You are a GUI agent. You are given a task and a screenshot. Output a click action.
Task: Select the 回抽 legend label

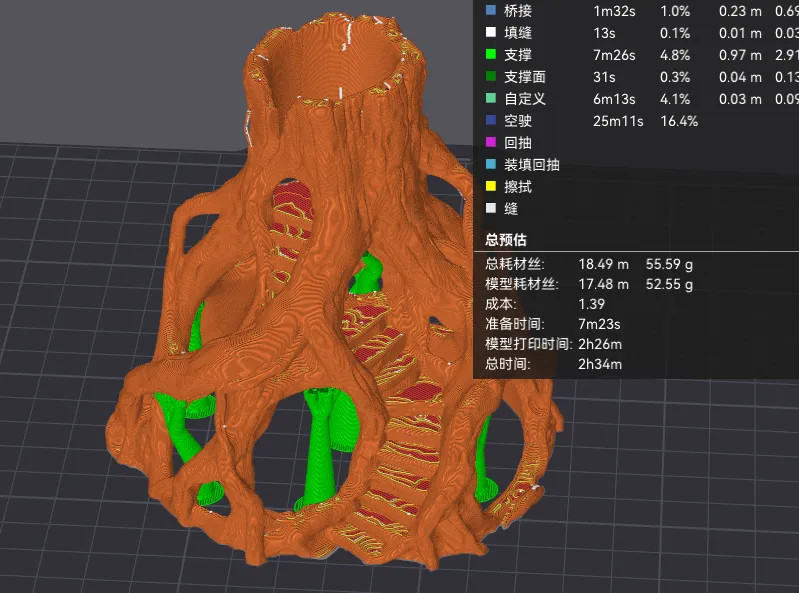click(518, 143)
